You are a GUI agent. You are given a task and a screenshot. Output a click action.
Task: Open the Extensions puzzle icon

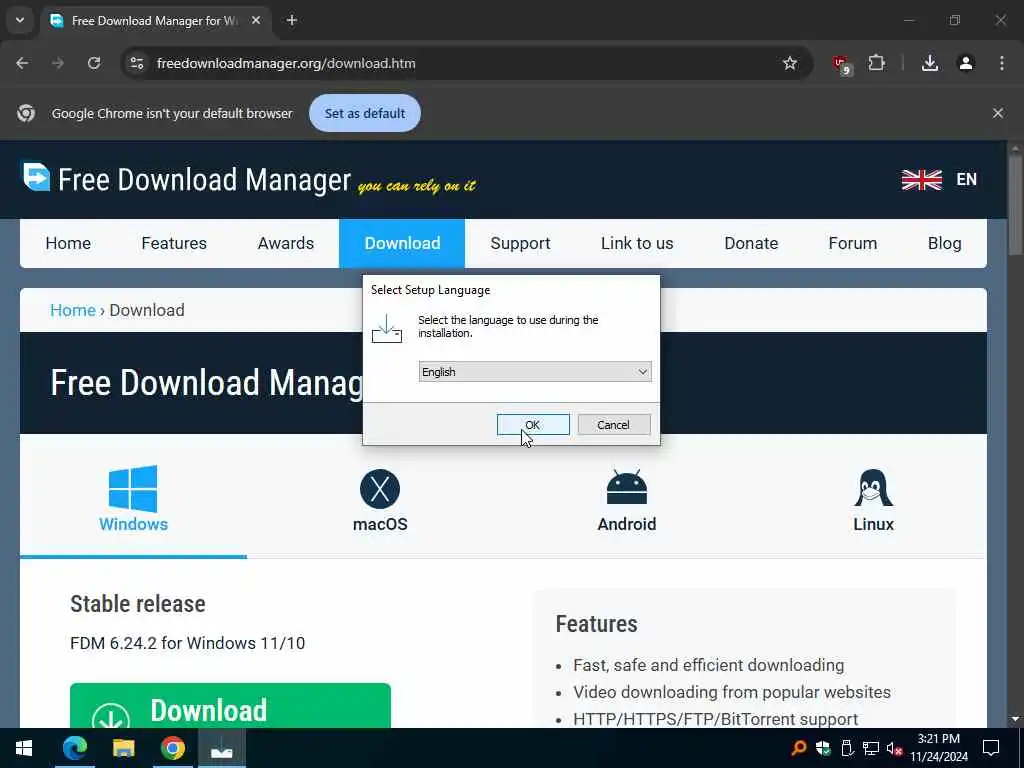coord(876,63)
